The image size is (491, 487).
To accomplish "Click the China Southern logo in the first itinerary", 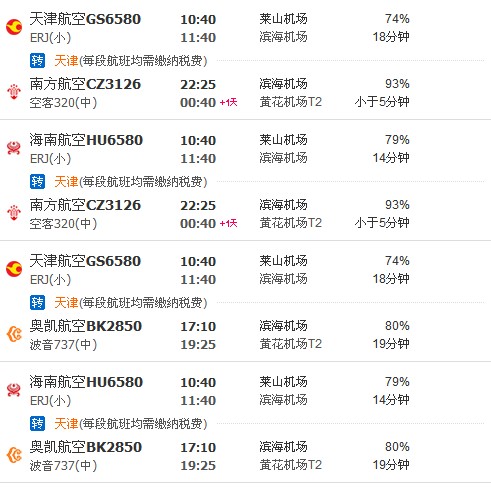I will point(14,92).
